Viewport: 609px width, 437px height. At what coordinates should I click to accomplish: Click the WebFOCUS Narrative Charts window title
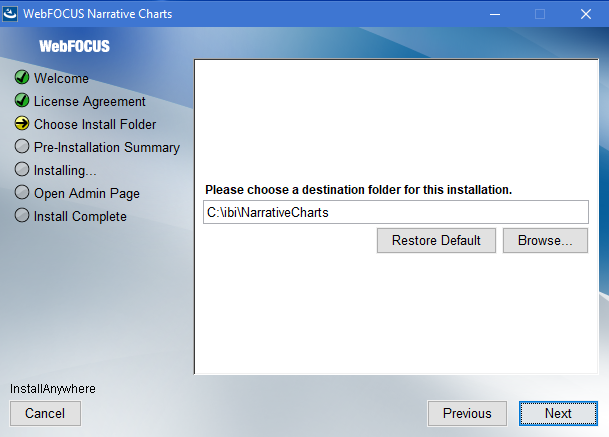point(97,14)
